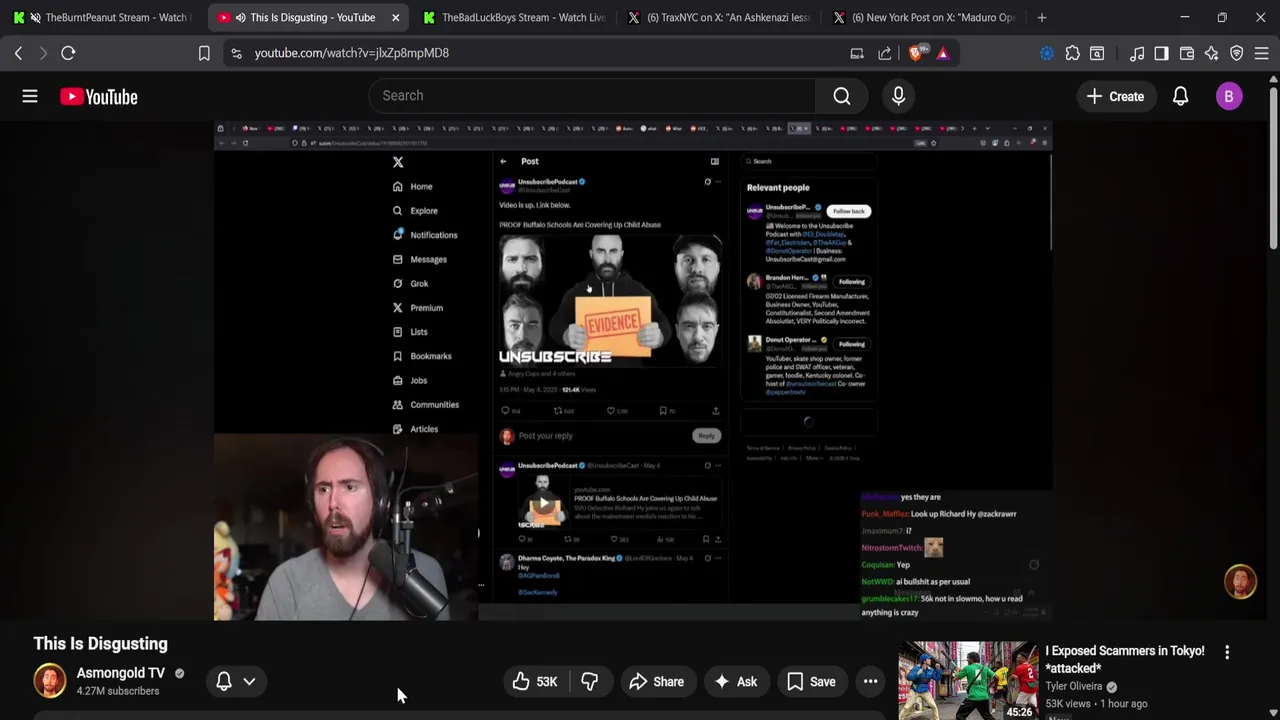Click the install app icon in address bar

(x=857, y=53)
